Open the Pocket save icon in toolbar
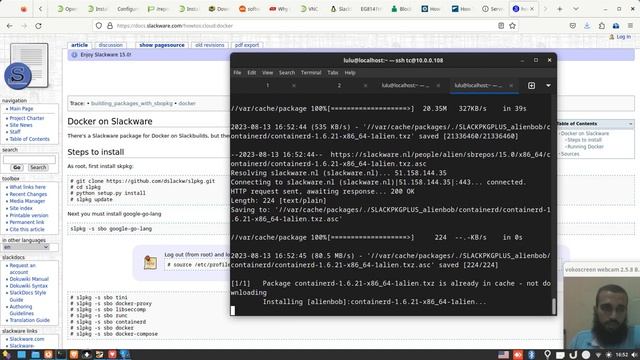Screen dimensions: 640x360 pos(573,26)
